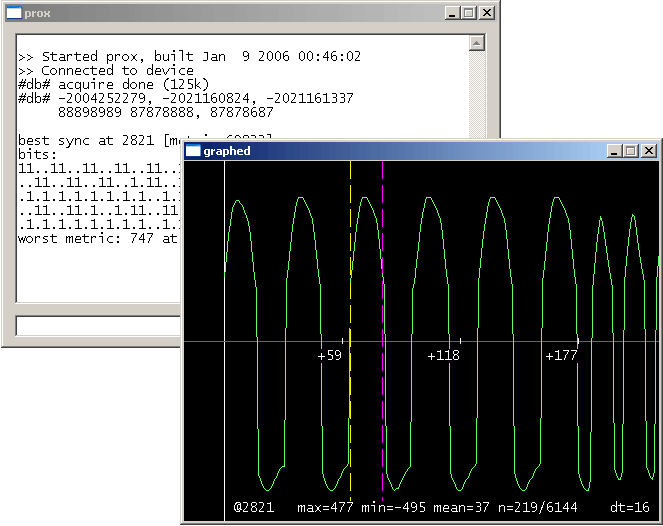663x526 pixels.
Task: Click the +177 axis tick label
Action: (560, 356)
